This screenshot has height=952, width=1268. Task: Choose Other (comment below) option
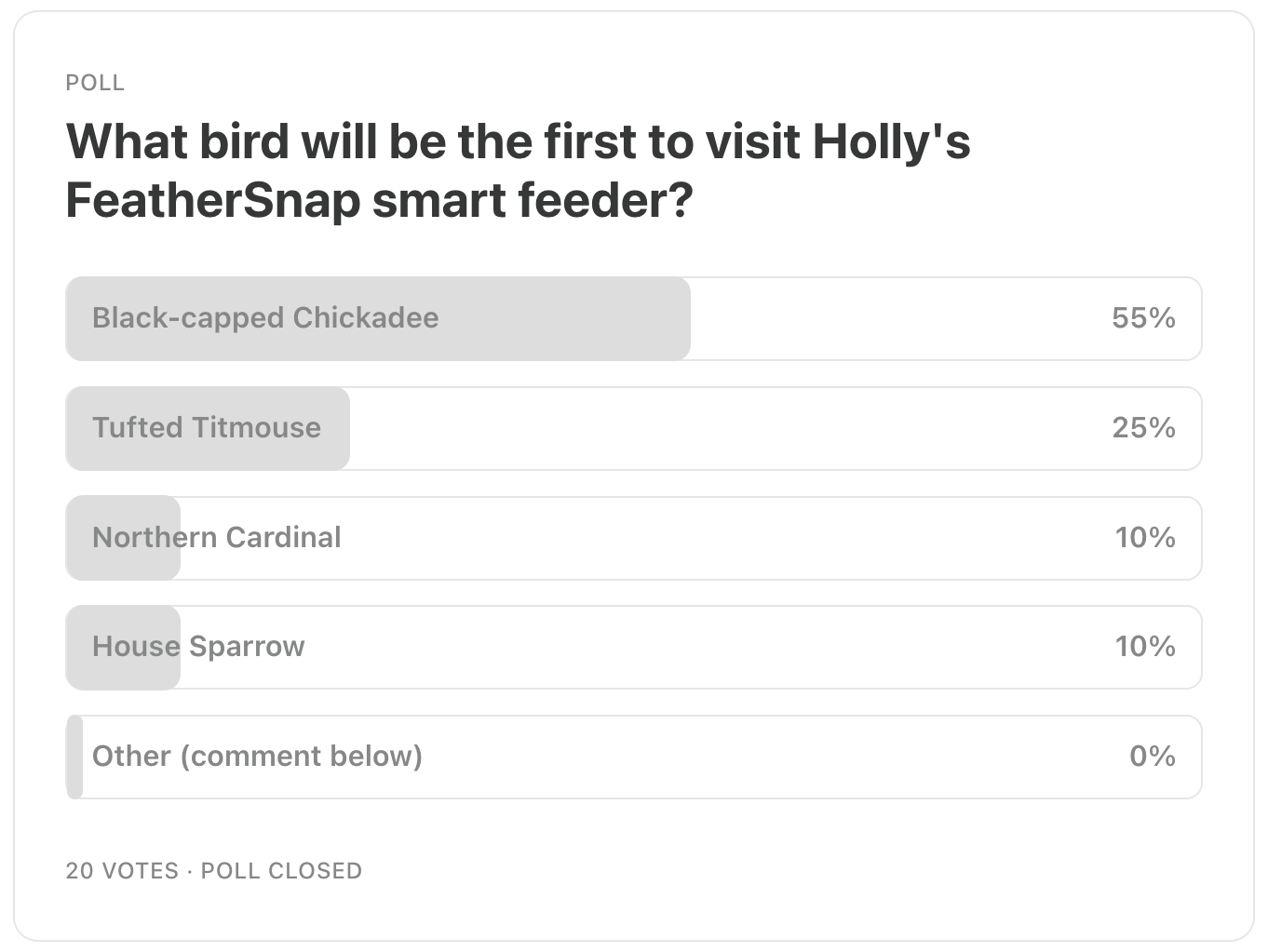click(633, 757)
